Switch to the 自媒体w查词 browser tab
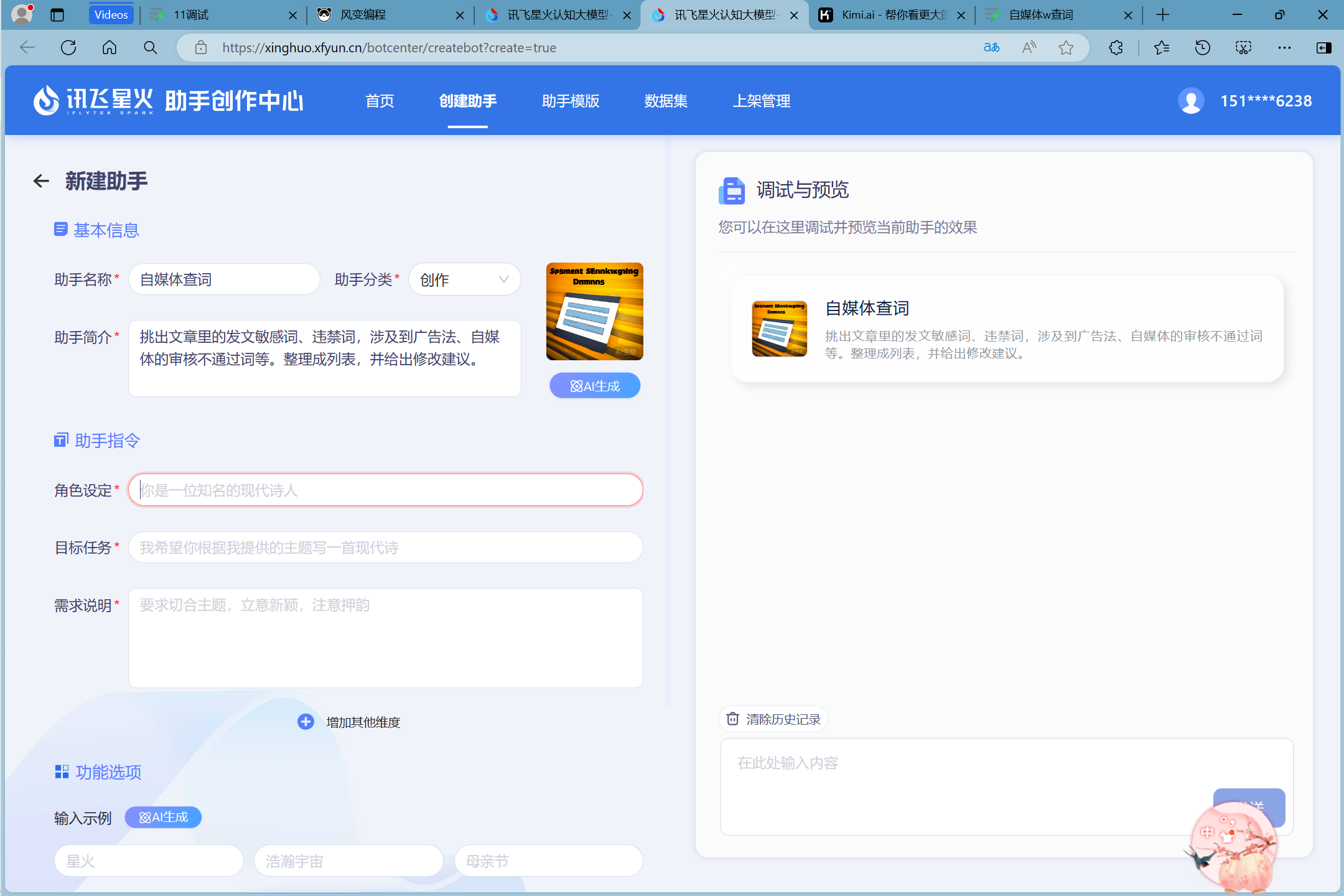This screenshot has height=896, width=1344. pyautogui.click(x=1058, y=15)
